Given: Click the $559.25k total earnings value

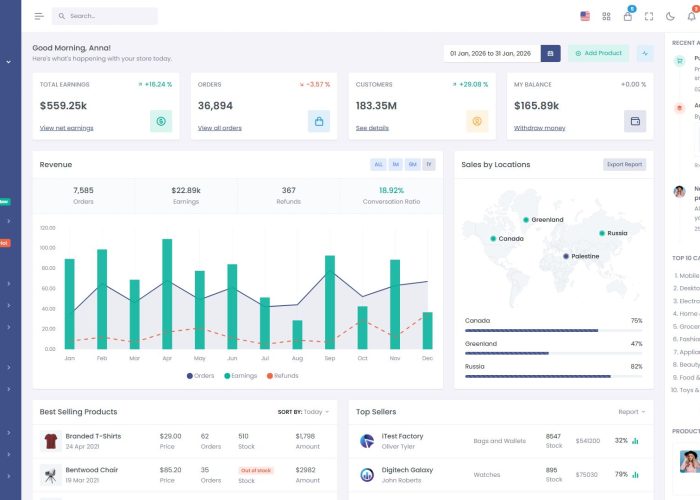Looking at the screenshot, I should point(63,106).
